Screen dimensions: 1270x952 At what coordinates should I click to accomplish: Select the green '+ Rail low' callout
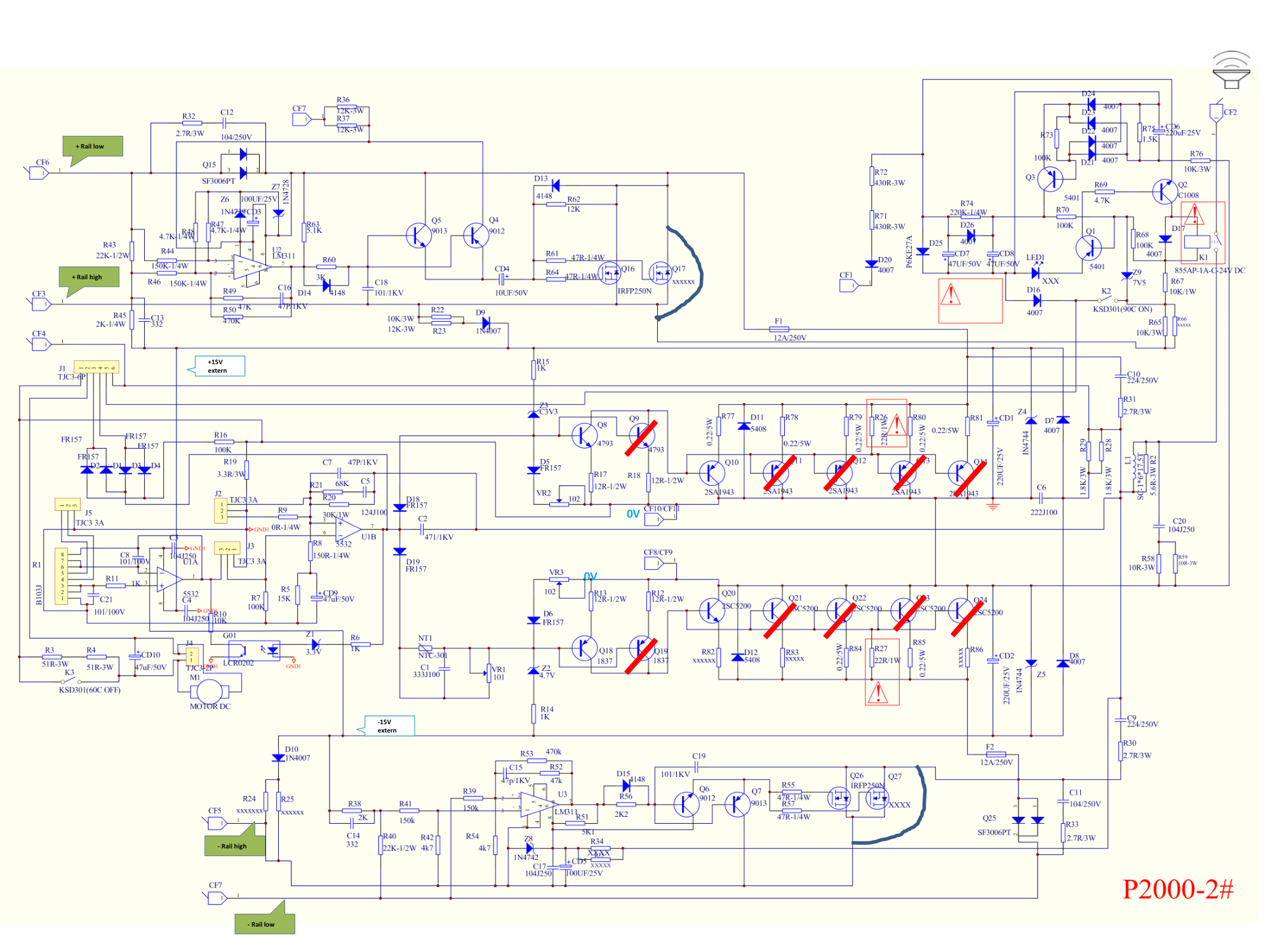coord(93,147)
